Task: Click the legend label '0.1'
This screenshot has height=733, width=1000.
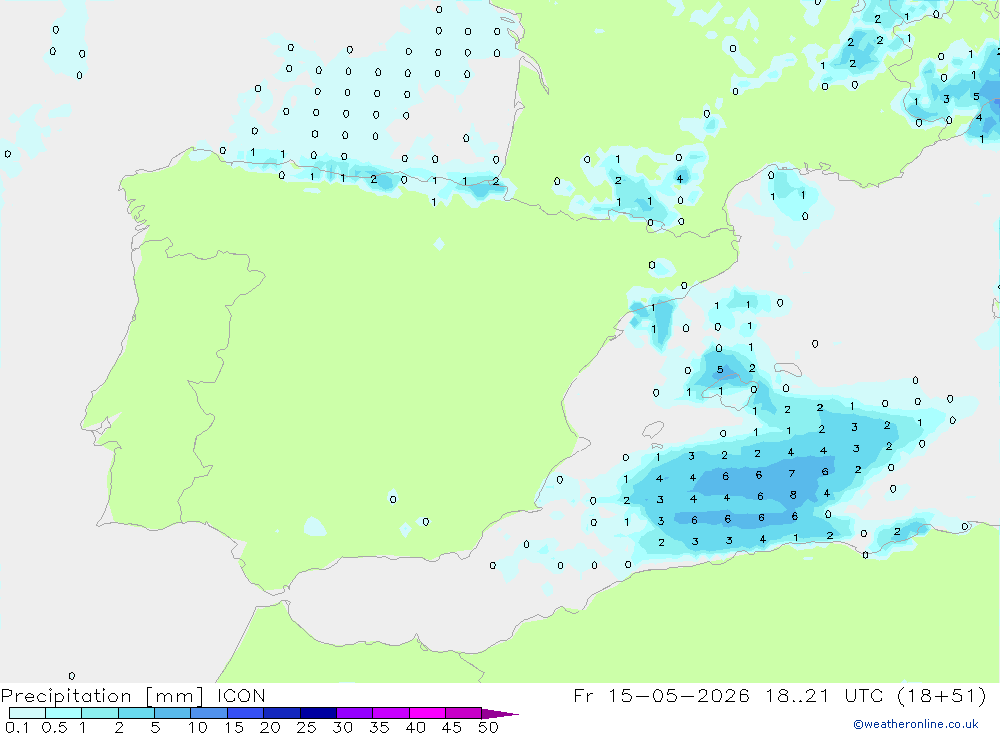Action: tap(16, 727)
